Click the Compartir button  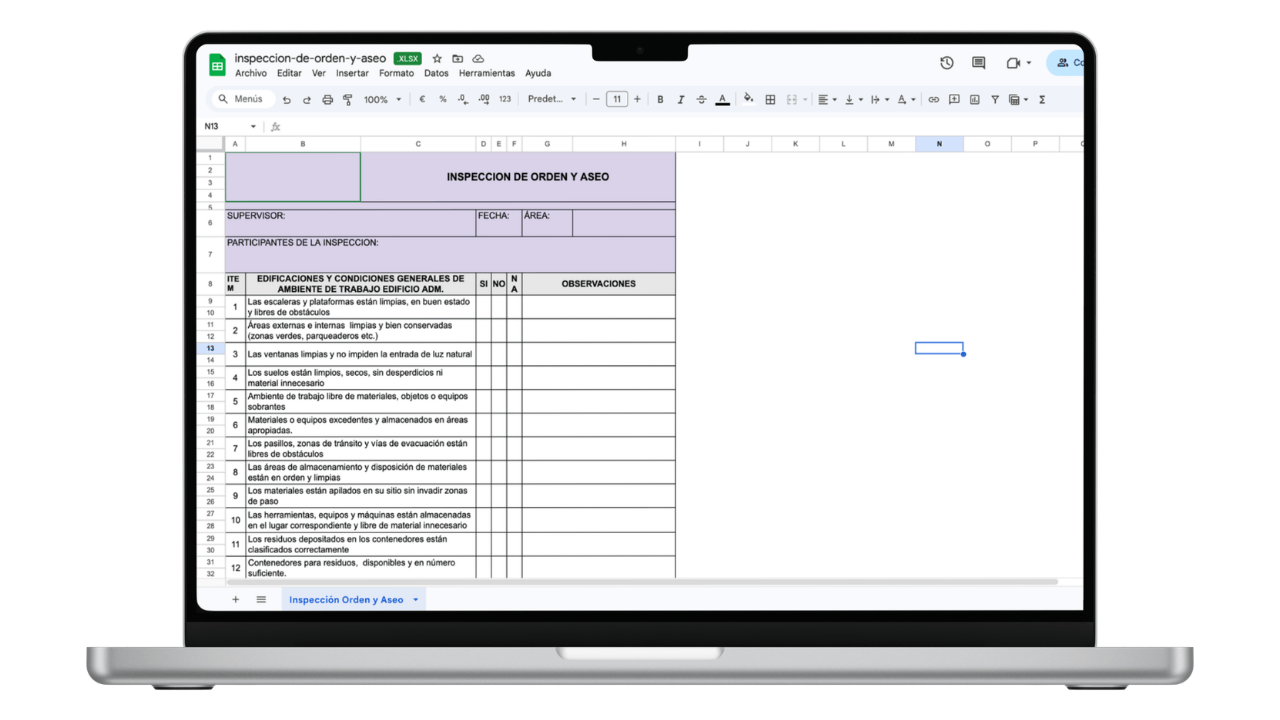click(x=1066, y=62)
